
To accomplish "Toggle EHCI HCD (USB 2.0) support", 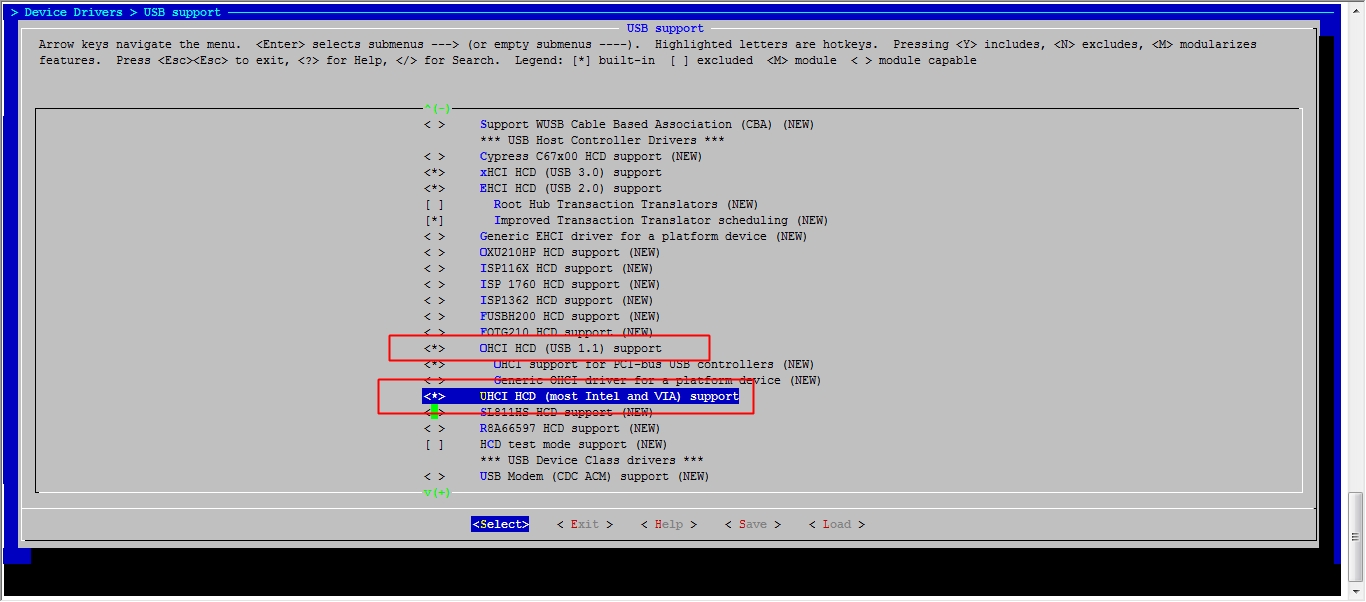I will point(434,188).
